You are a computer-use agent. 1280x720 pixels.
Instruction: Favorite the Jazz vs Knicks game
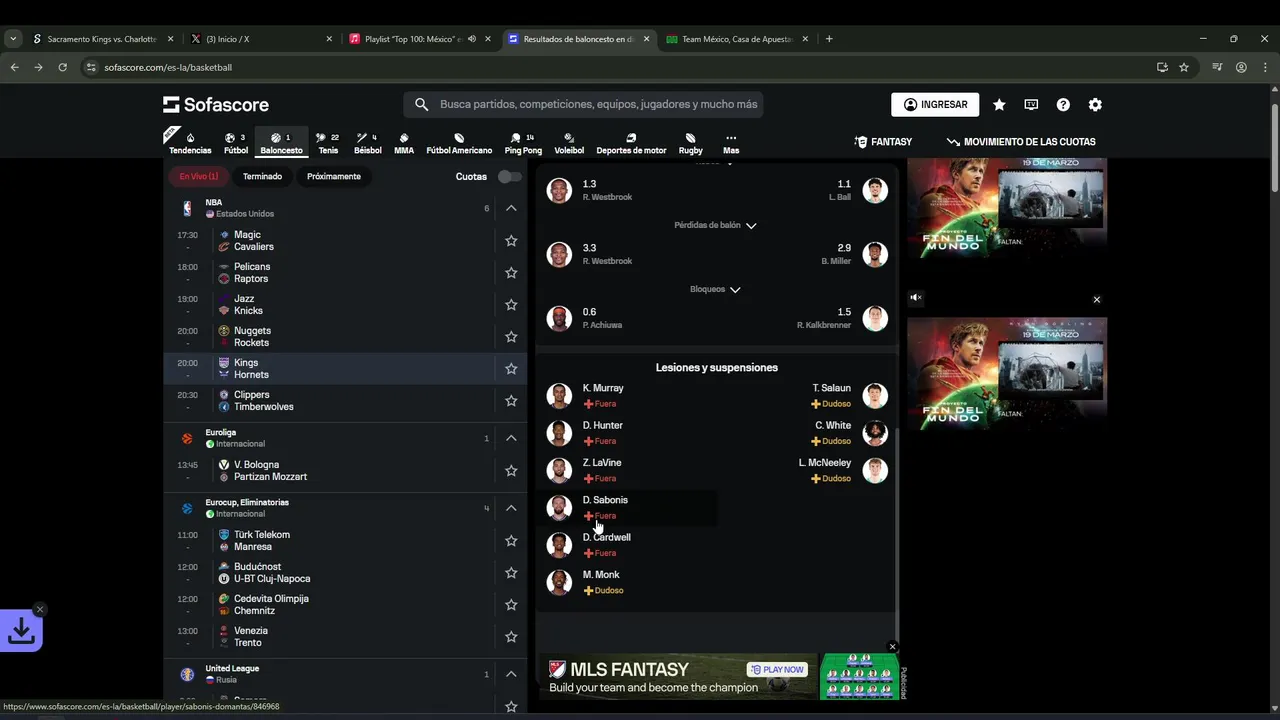tap(511, 305)
